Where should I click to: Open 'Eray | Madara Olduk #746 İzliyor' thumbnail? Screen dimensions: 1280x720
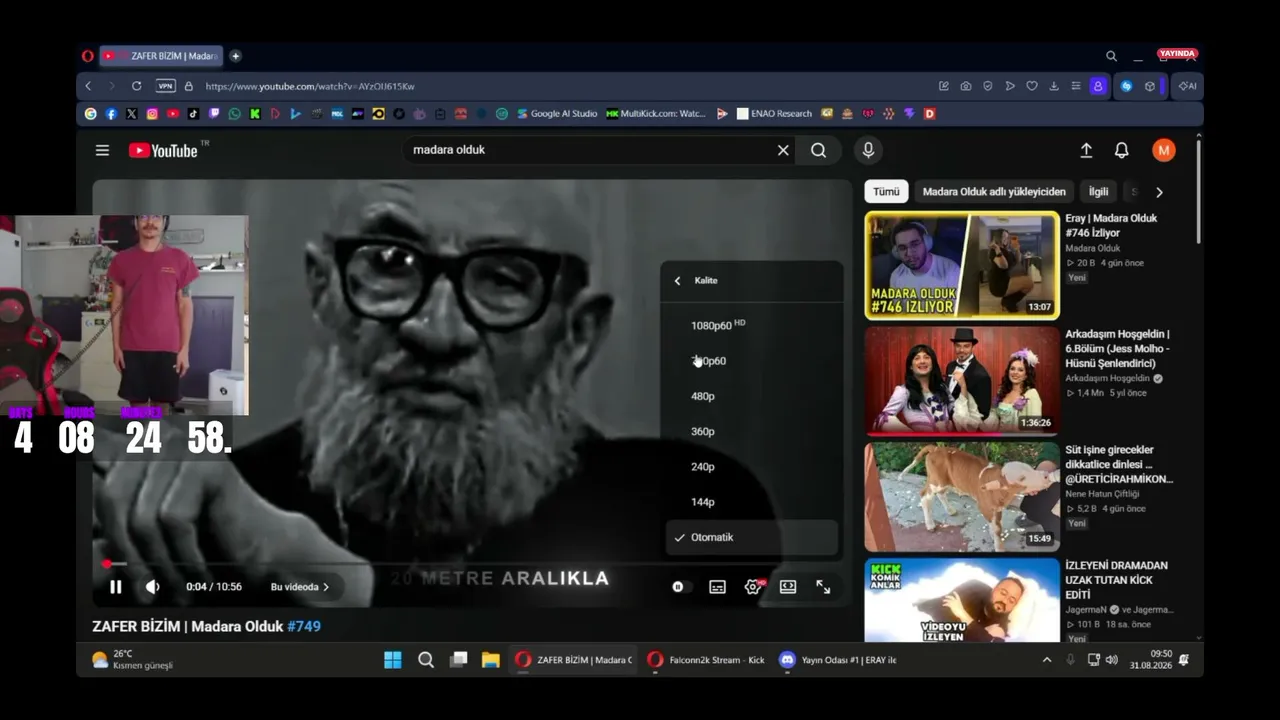point(962,265)
